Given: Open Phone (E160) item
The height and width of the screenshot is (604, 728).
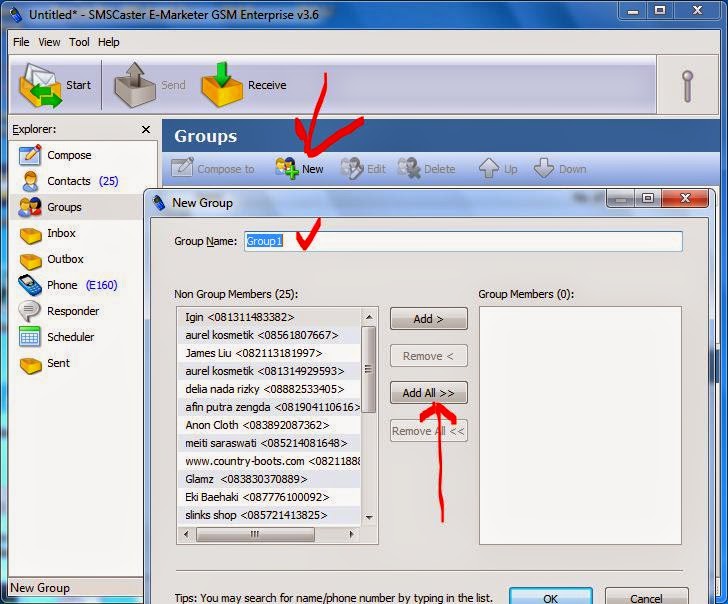Looking at the screenshot, I should [68, 285].
